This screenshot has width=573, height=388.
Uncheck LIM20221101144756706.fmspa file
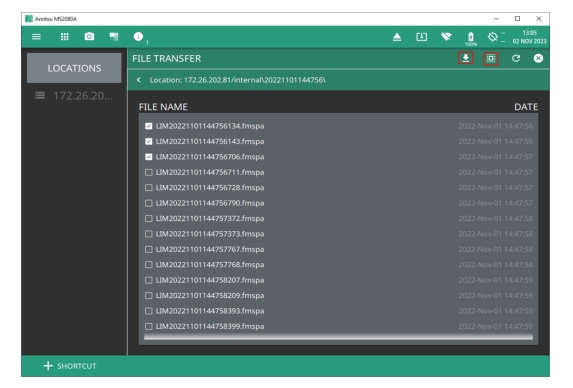[148, 157]
